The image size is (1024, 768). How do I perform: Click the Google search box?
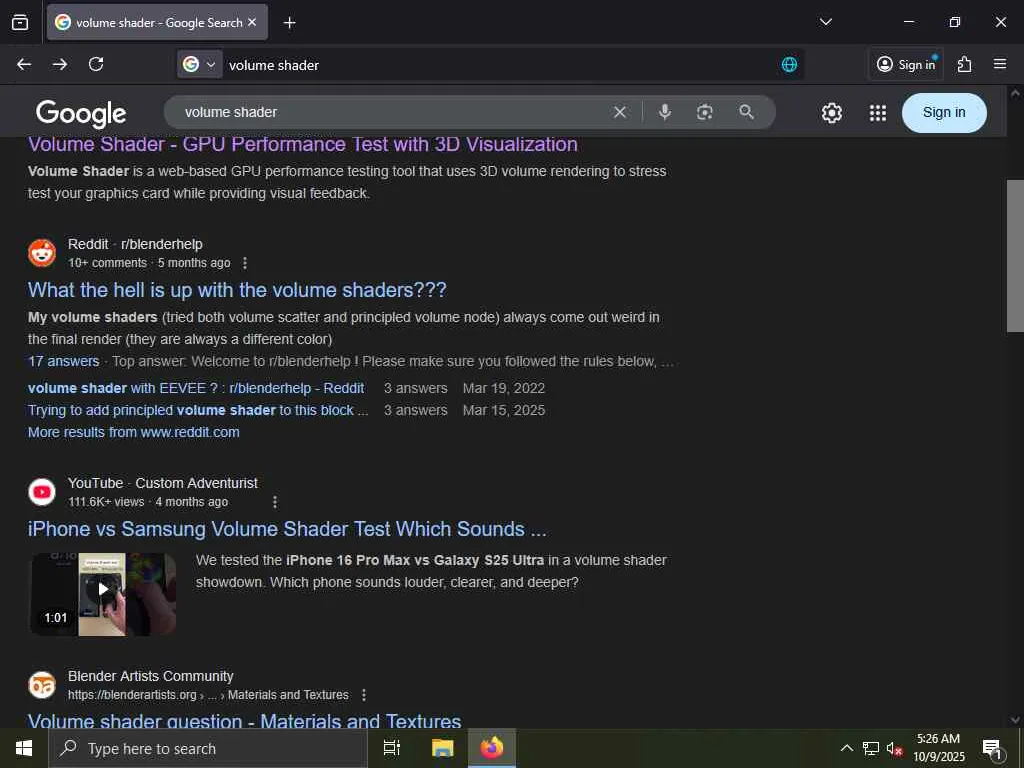[x=392, y=112]
